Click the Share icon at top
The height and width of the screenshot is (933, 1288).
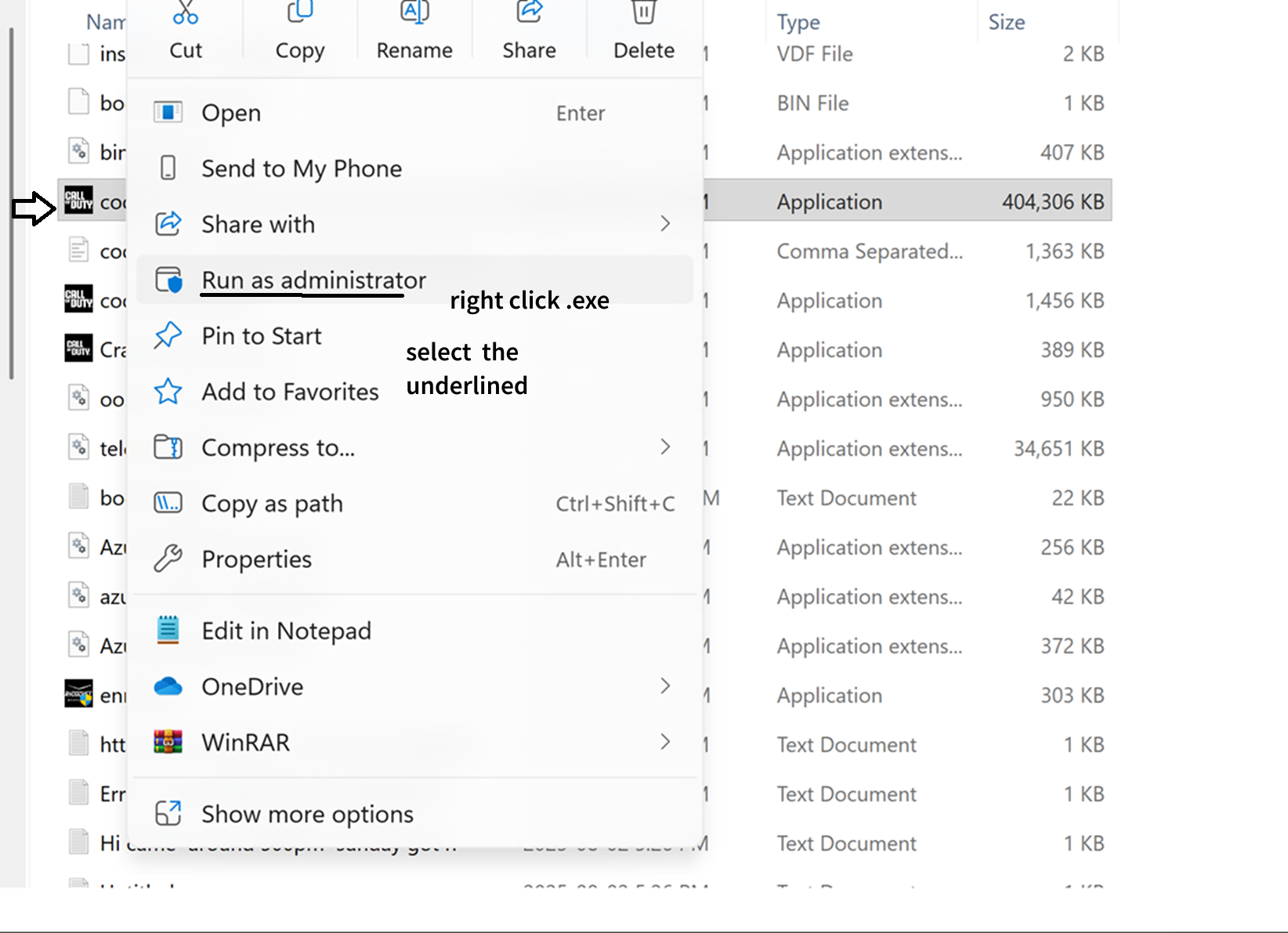click(x=530, y=13)
